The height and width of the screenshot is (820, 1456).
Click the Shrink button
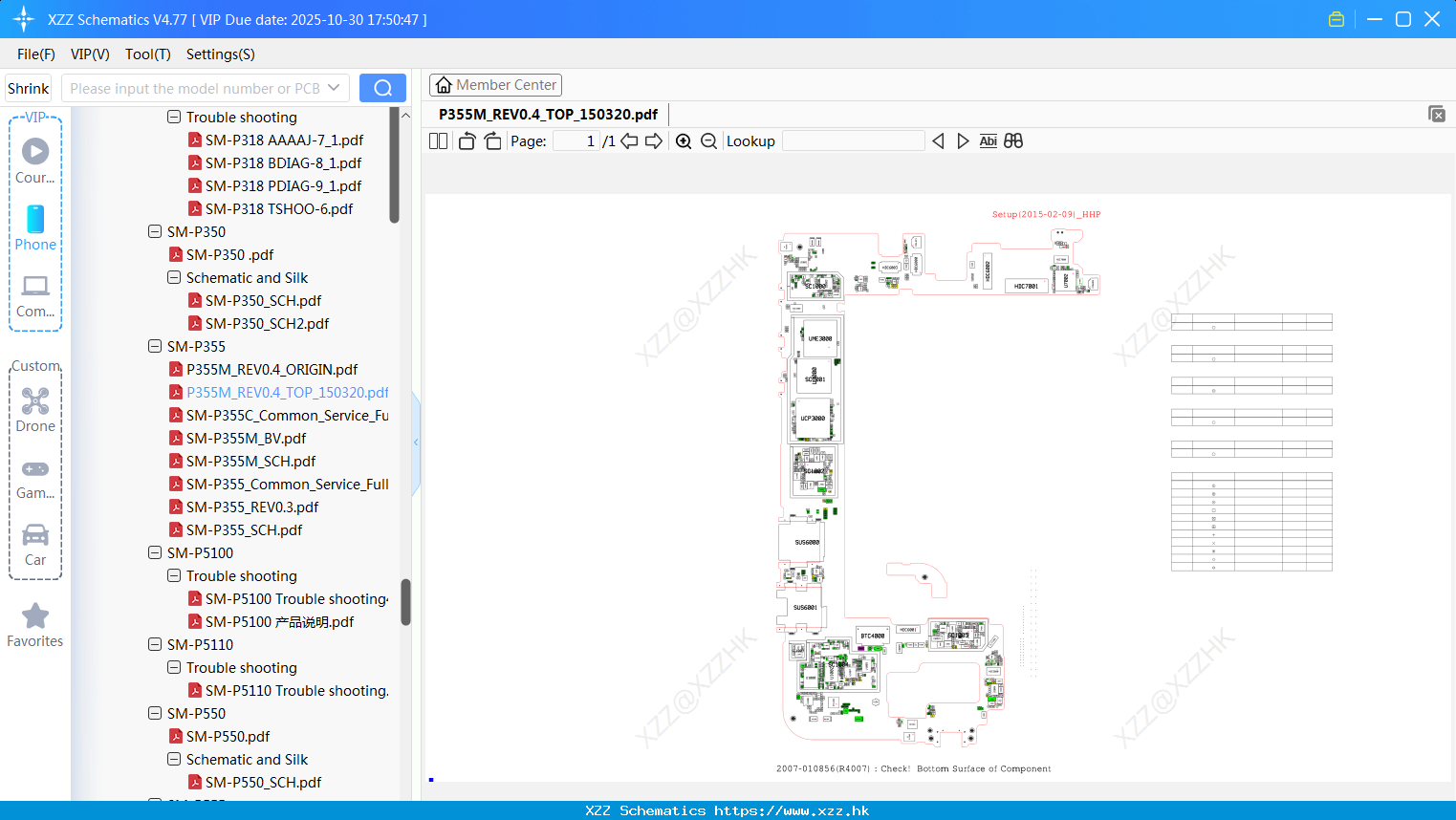pos(28,88)
